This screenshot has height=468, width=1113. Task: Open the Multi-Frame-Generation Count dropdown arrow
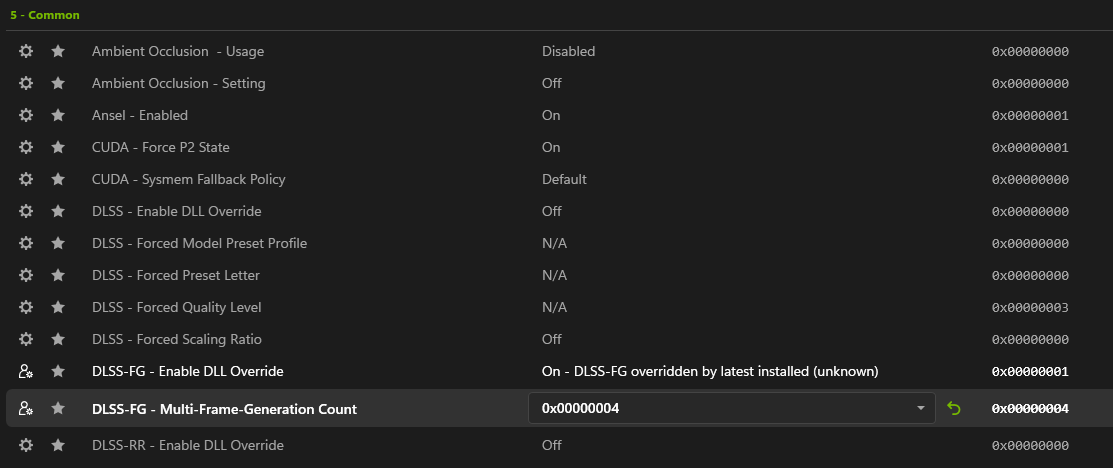[x=920, y=408]
